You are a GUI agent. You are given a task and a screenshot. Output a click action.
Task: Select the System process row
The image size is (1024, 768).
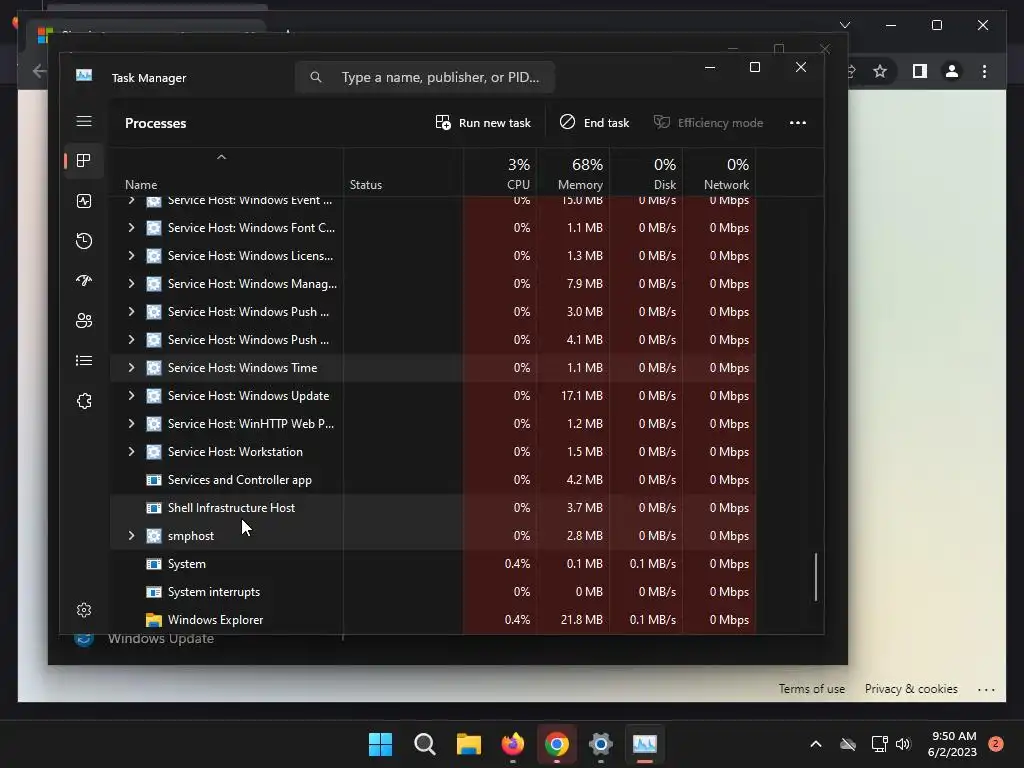433,564
